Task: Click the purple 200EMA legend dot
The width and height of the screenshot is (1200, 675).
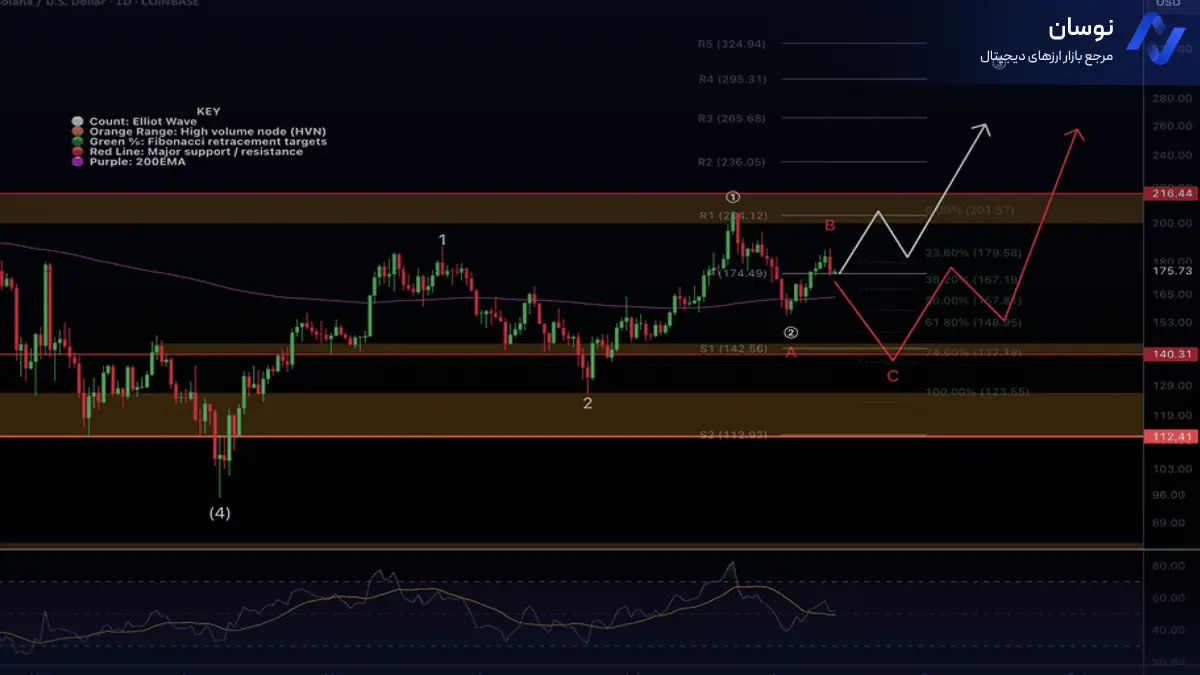Action: [x=77, y=162]
